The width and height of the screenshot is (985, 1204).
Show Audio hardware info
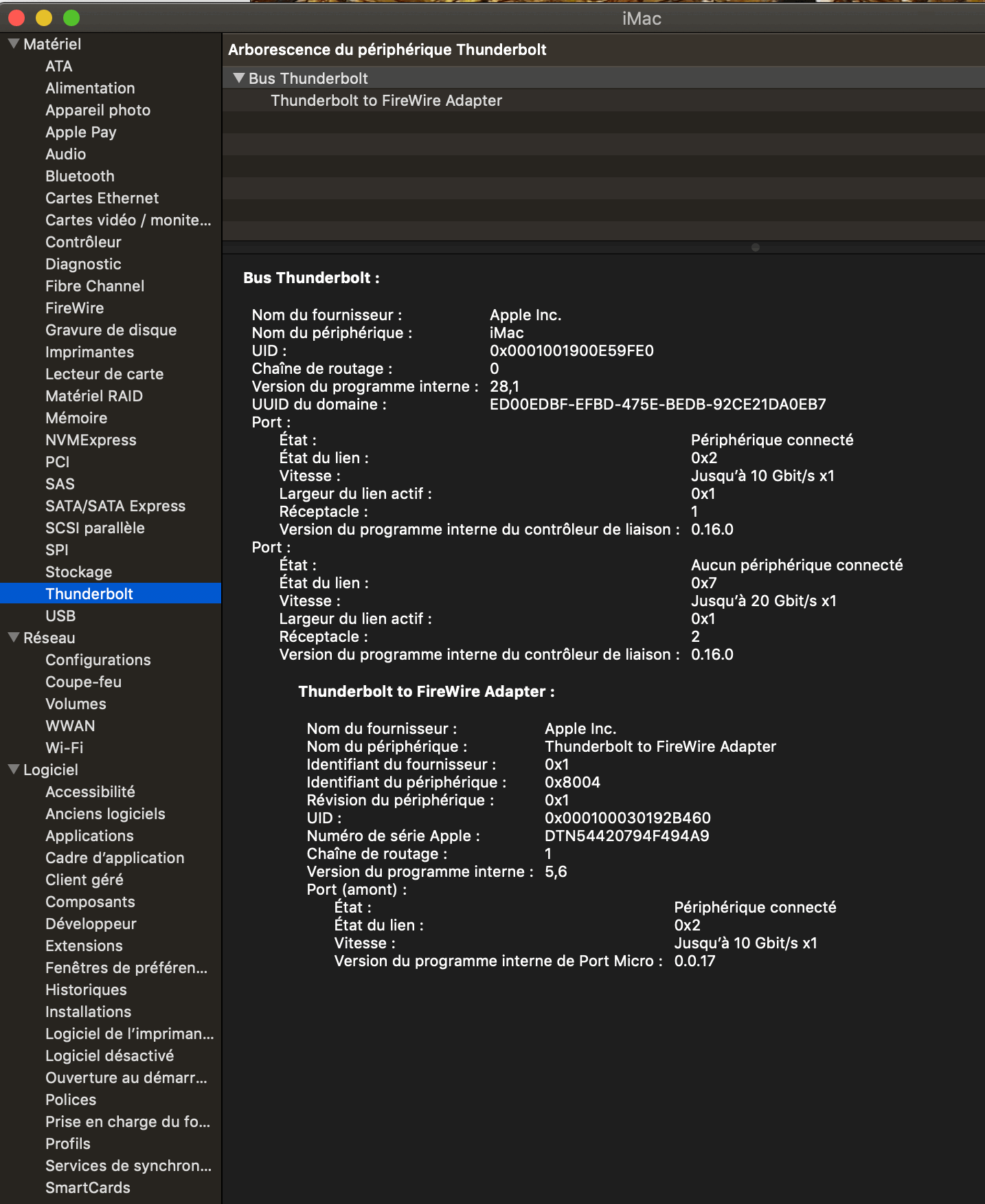click(65, 154)
